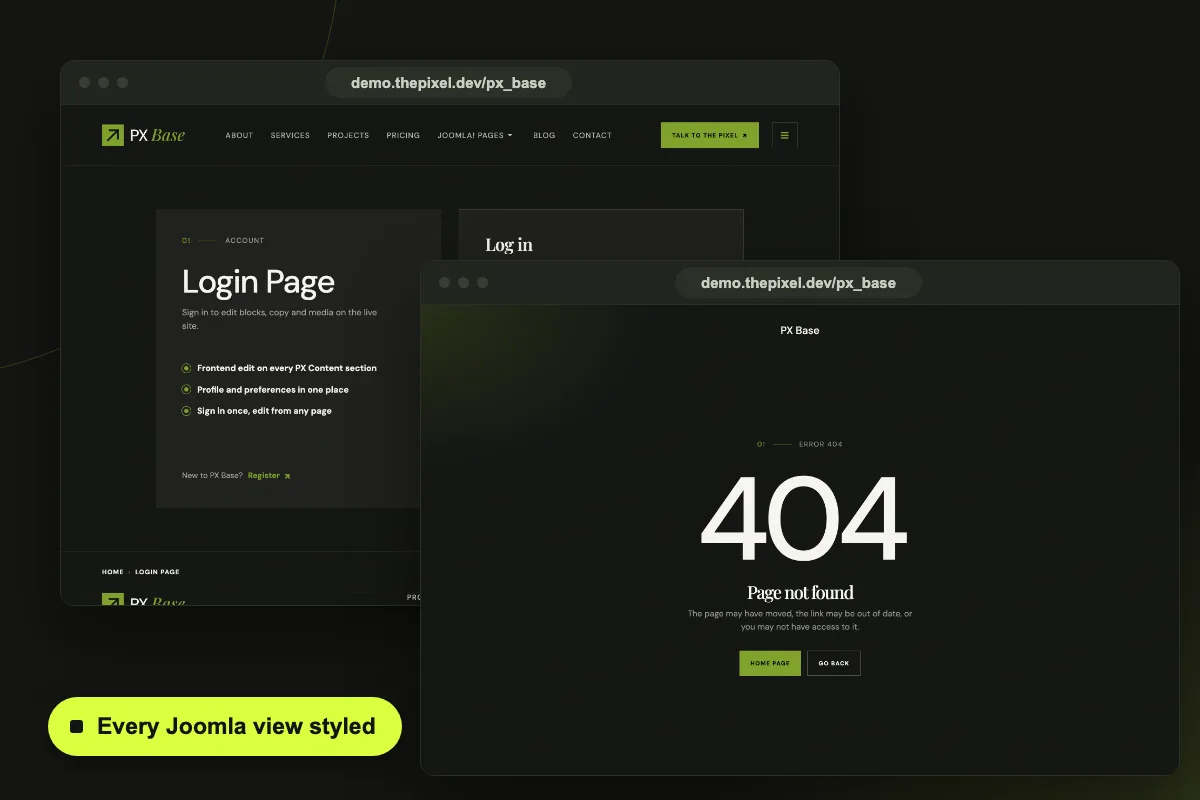
Task: Click Login Page breadcrumb entry
Action: [x=158, y=572]
